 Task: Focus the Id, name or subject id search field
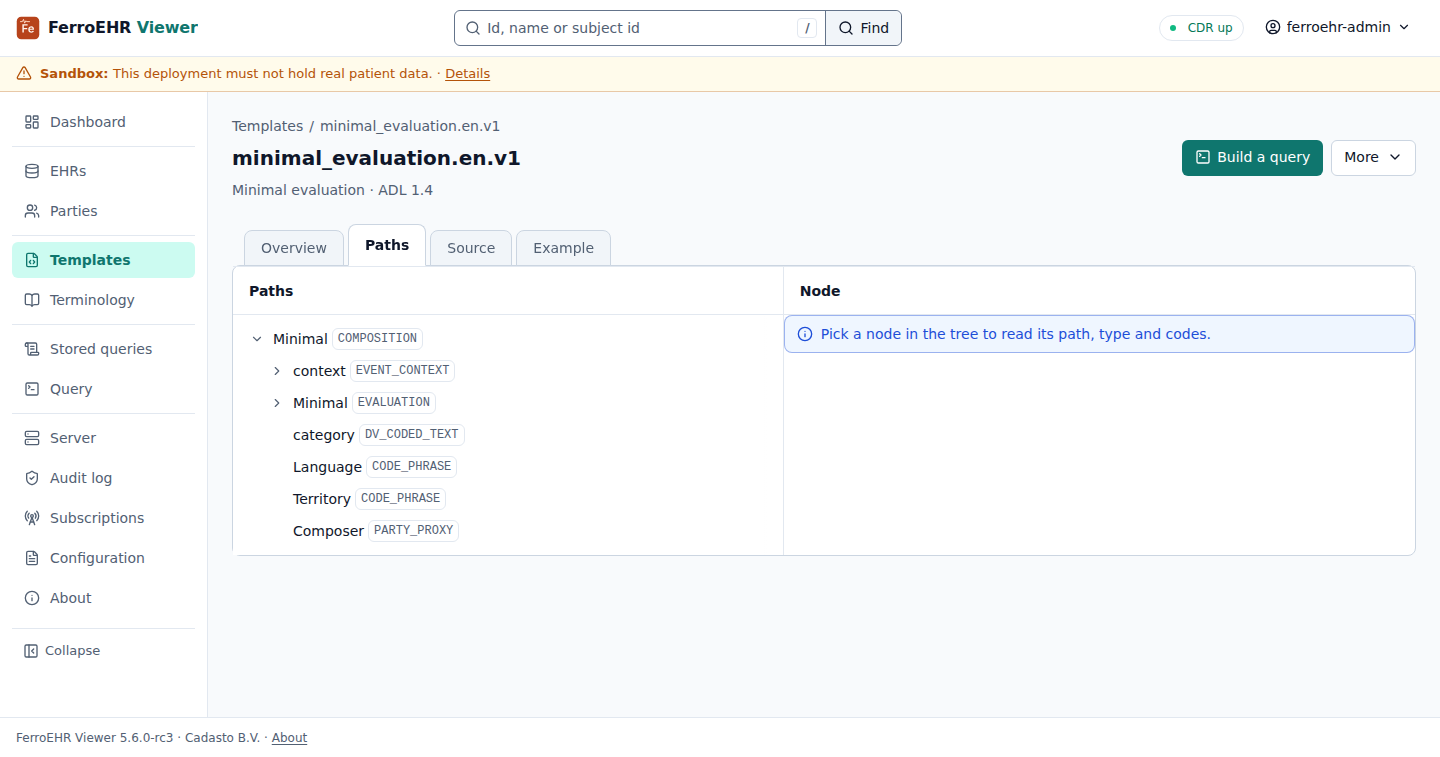click(x=640, y=28)
